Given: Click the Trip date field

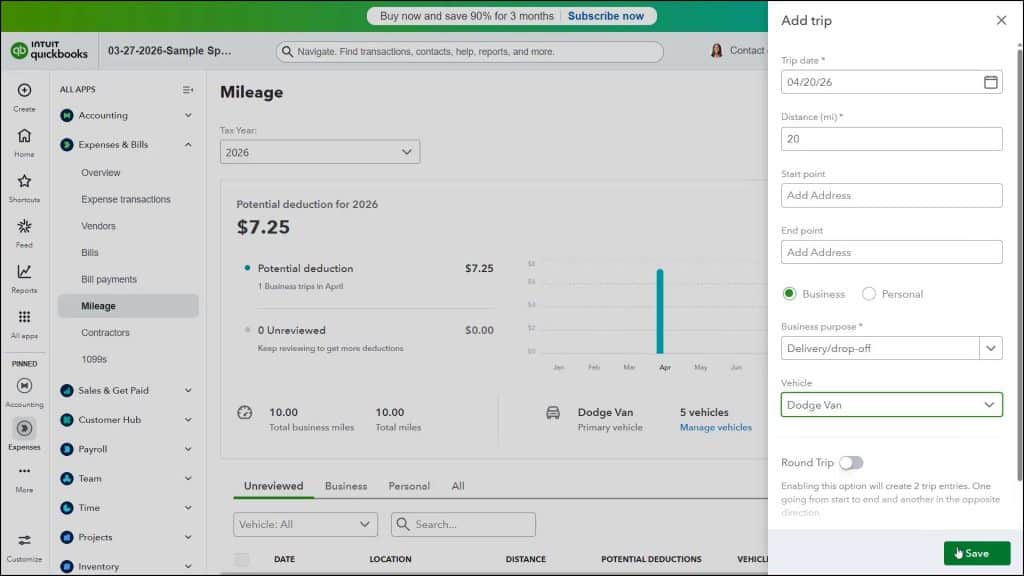Looking at the screenshot, I should [x=891, y=82].
